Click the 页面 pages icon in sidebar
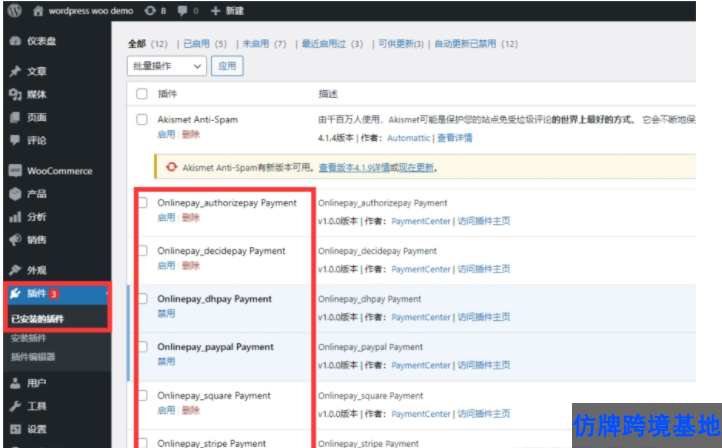The width and height of the screenshot is (722, 448). [15, 117]
